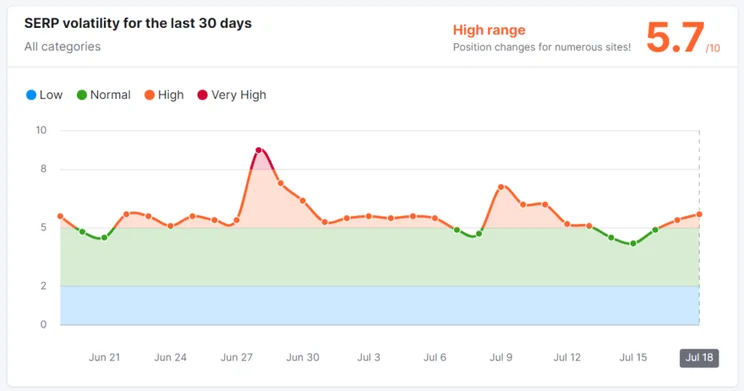The image size is (744, 391).
Task: Click the SERP volatility title
Action: click(x=138, y=23)
